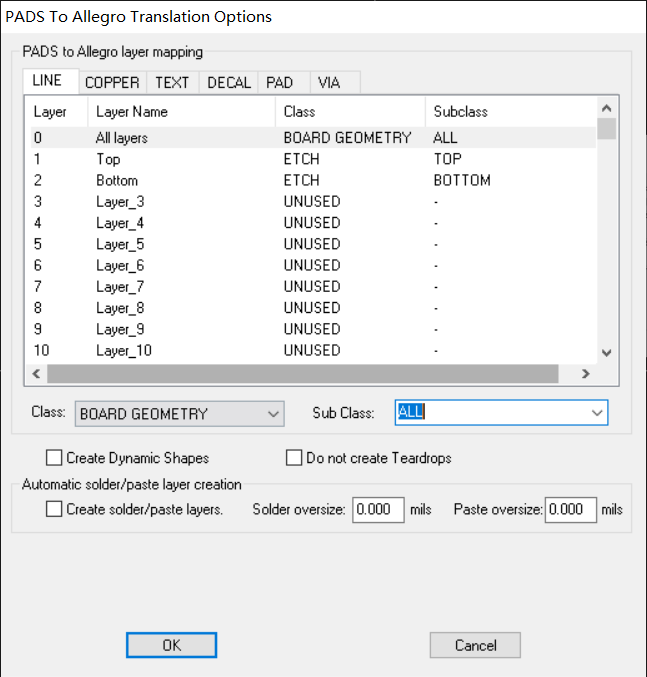Select the 'Layer_9' row
The height and width of the screenshot is (677, 647).
pos(313,329)
